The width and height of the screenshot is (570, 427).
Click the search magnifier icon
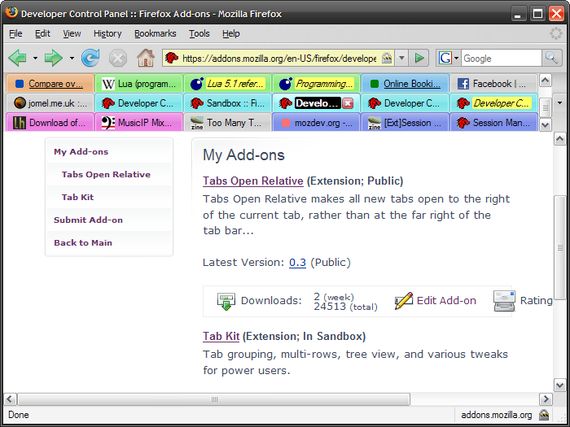pyautogui.click(x=551, y=58)
